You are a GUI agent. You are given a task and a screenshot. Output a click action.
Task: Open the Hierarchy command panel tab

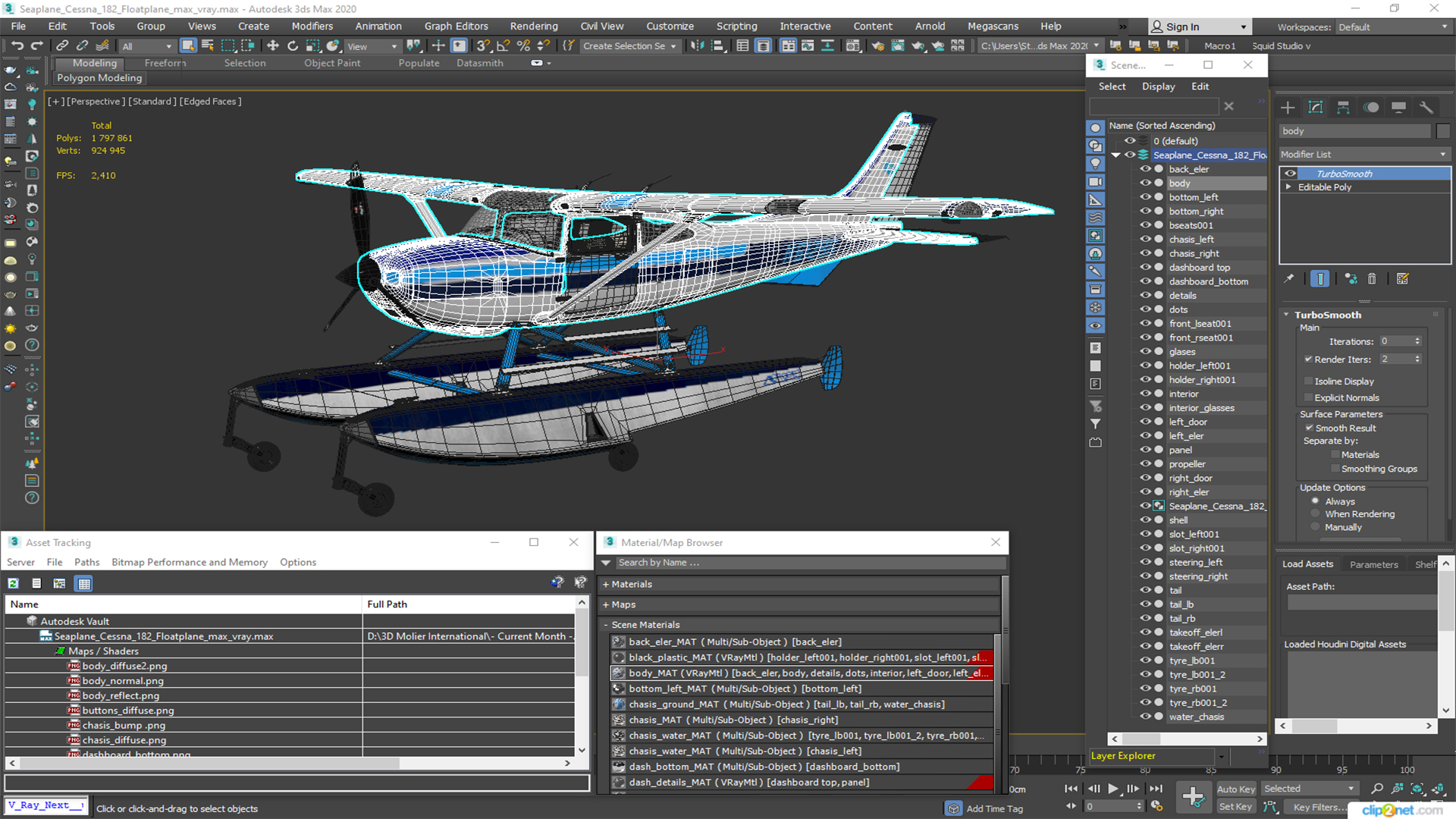pyautogui.click(x=1343, y=108)
